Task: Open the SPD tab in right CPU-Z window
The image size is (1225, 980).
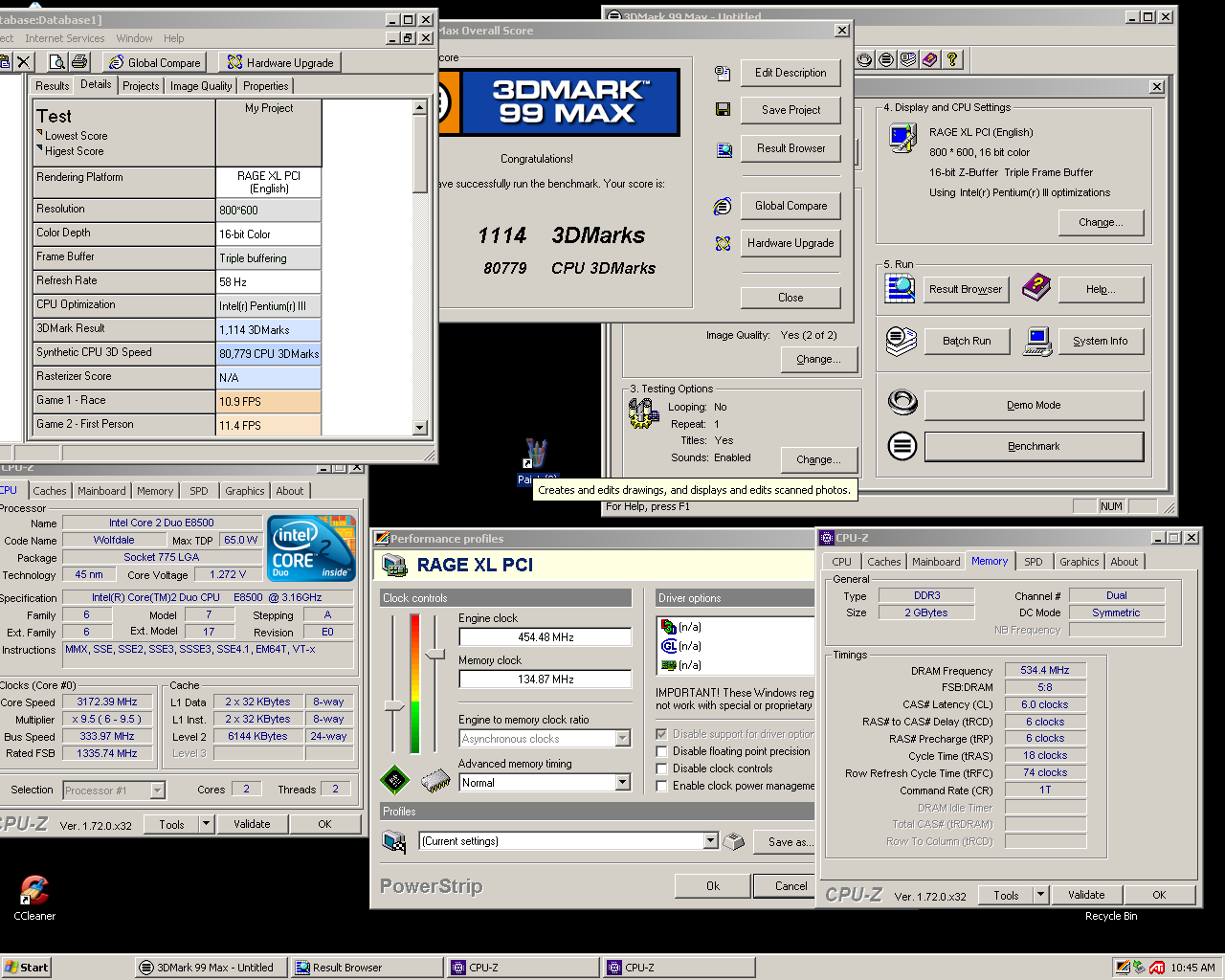Action: tap(1034, 562)
